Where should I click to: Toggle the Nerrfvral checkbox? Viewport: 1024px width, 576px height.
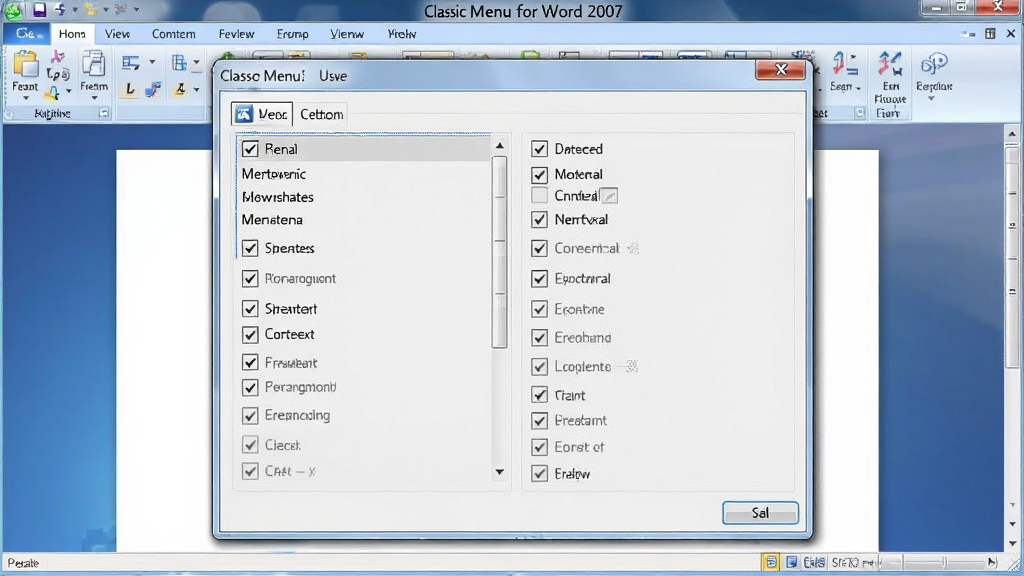(x=539, y=219)
